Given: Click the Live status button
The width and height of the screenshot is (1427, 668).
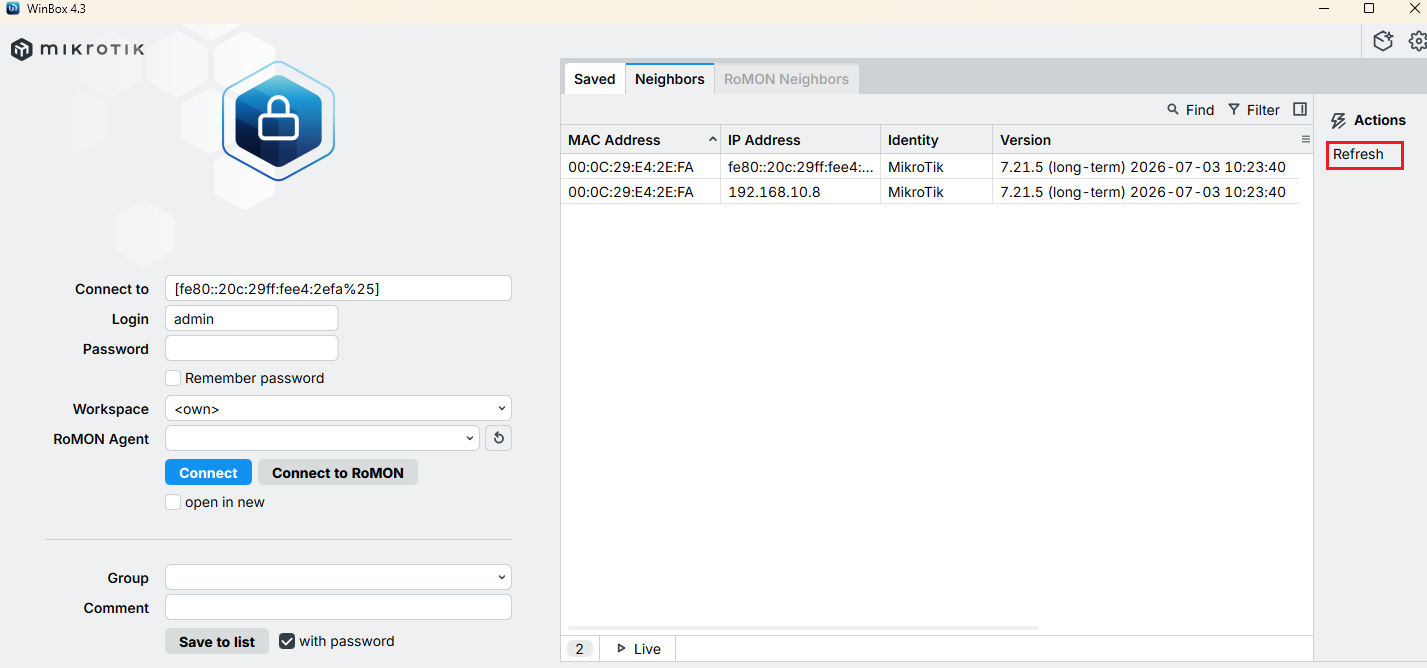Looking at the screenshot, I should click(638, 649).
